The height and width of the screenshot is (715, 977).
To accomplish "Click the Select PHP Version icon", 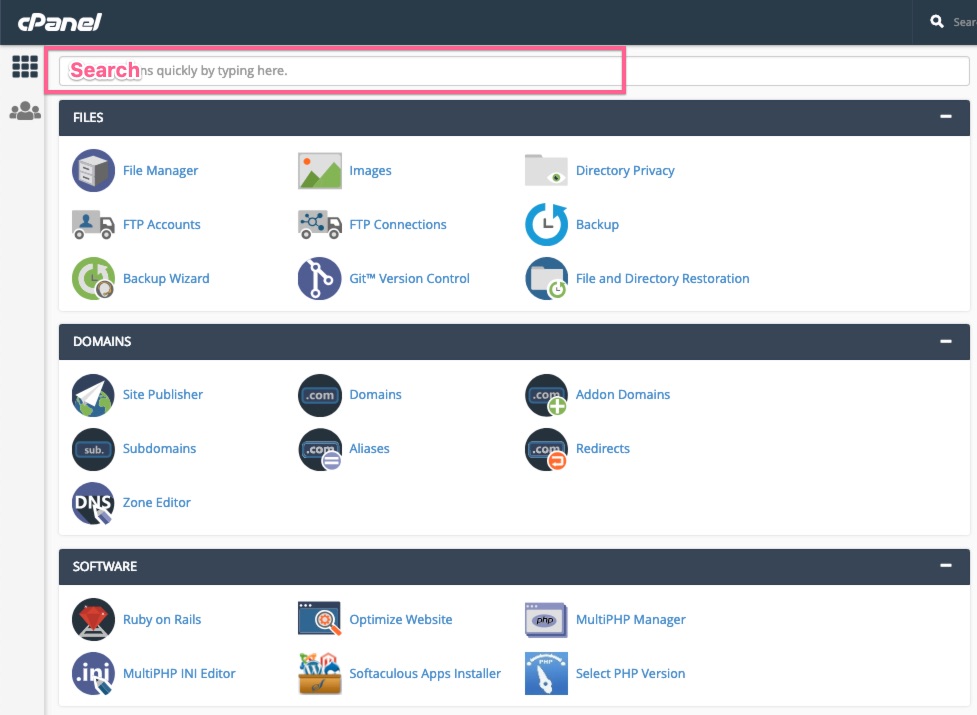I will coord(546,673).
